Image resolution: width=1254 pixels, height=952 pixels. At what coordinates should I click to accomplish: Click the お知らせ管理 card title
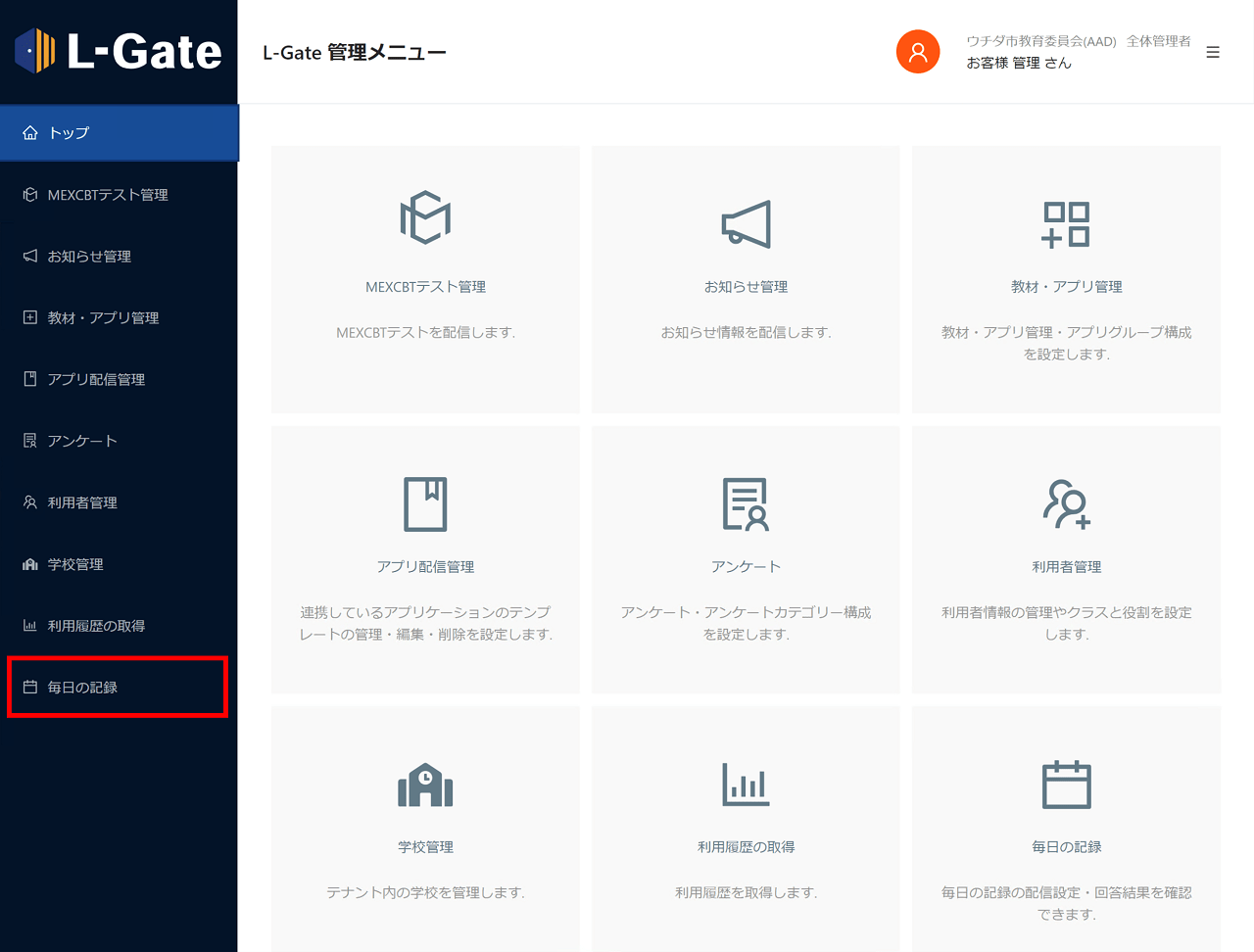[x=746, y=287]
